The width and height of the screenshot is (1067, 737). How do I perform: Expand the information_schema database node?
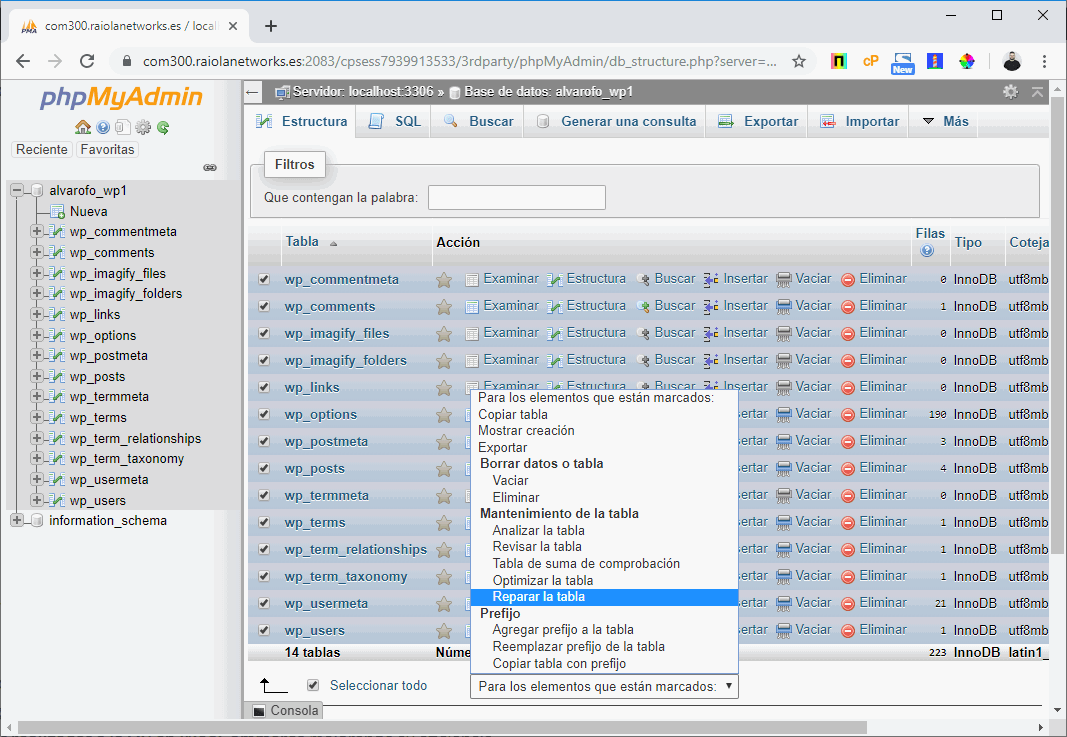pyautogui.click(x=15, y=520)
